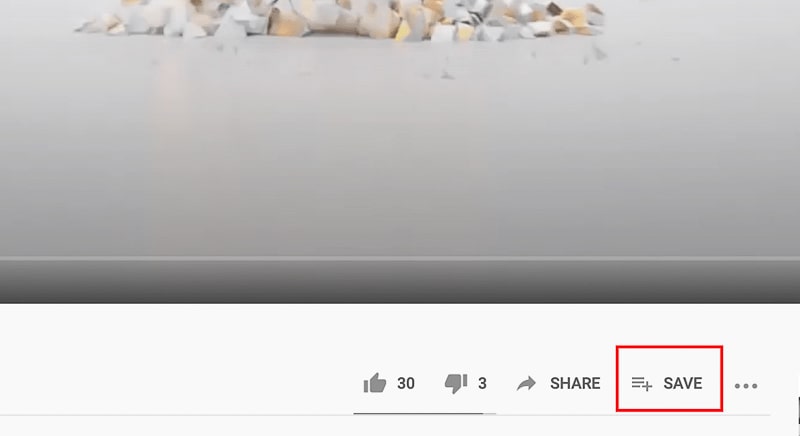
Task: Click the add-to-playlist icon beside SAVE
Action: 641,383
